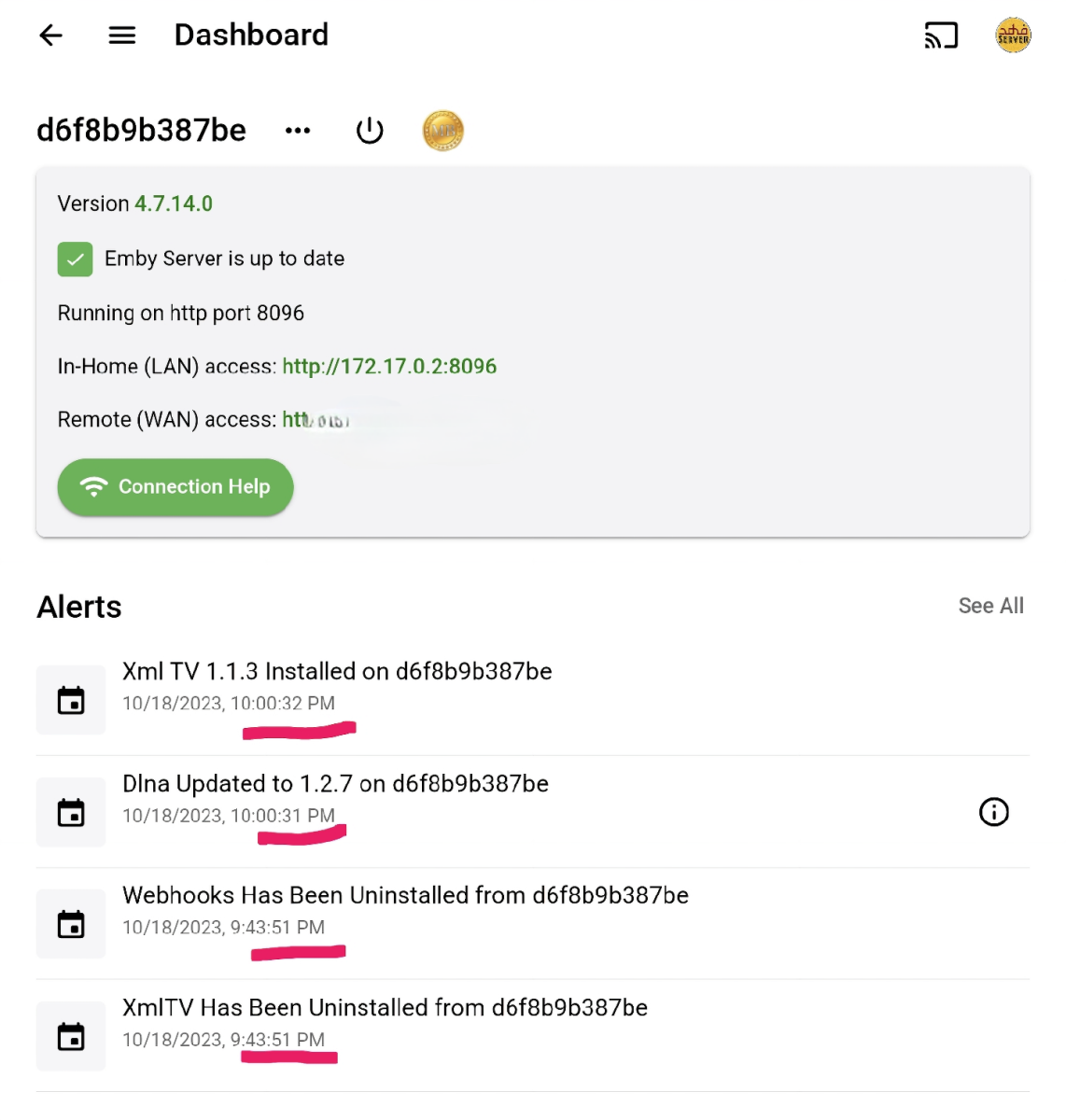Image resolution: width=1066 pixels, height=1120 pixels.
Task: View details via the info icon on Dlna alert
Action: (994, 812)
